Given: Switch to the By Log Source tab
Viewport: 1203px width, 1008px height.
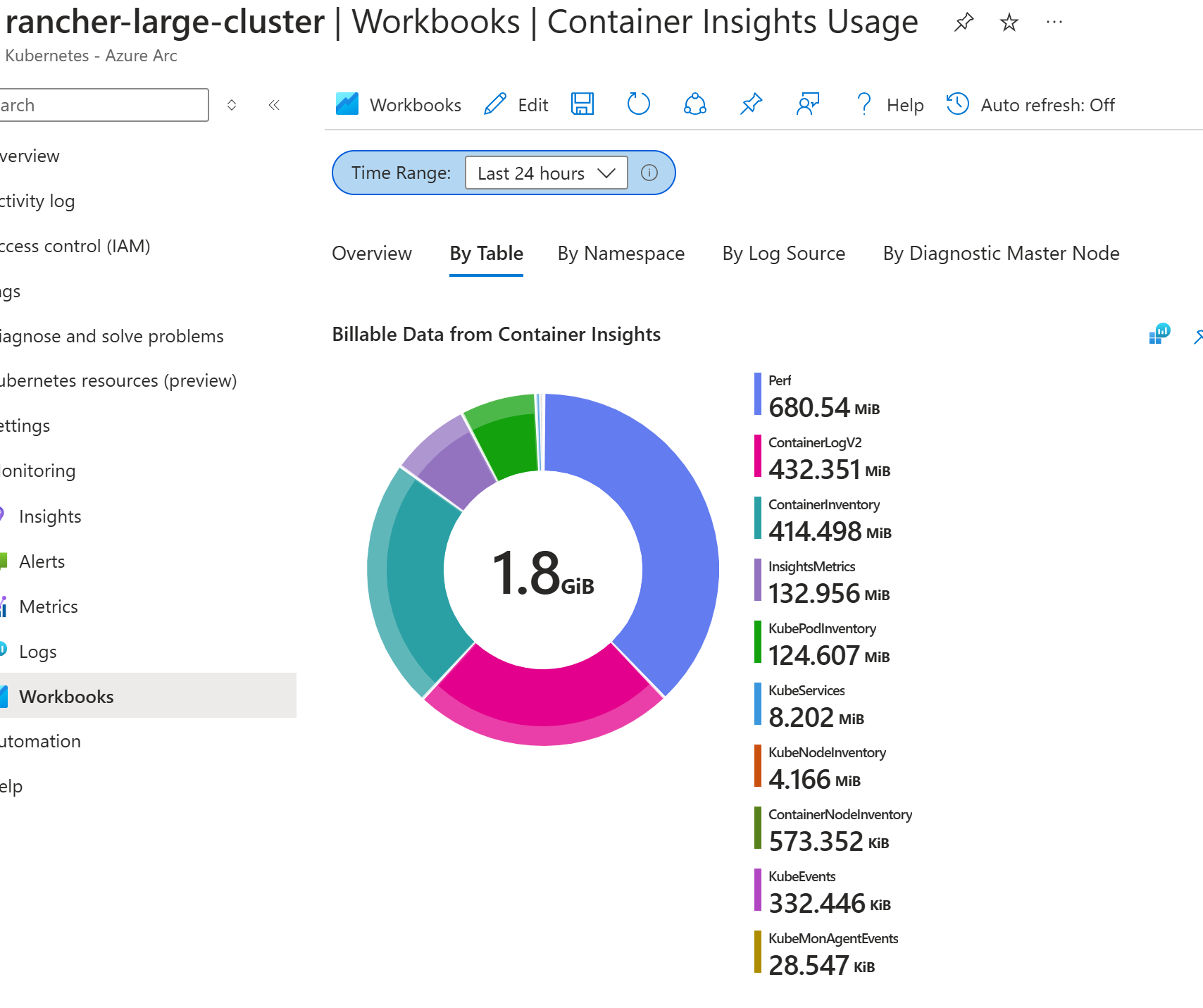Looking at the screenshot, I should pos(783,254).
